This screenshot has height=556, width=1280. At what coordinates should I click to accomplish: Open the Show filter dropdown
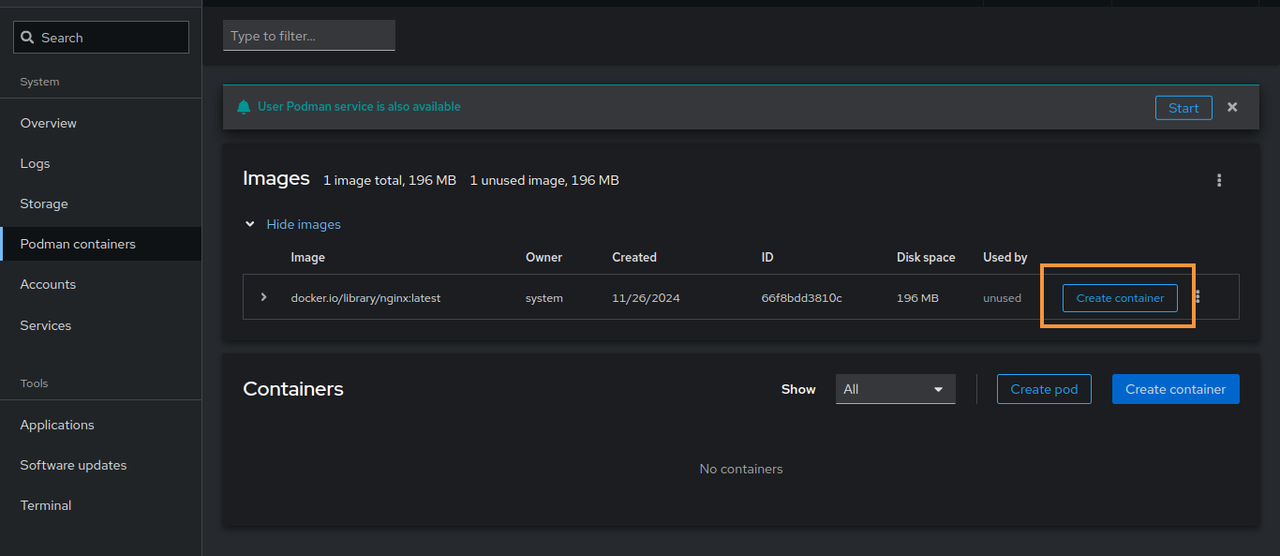point(895,389)
